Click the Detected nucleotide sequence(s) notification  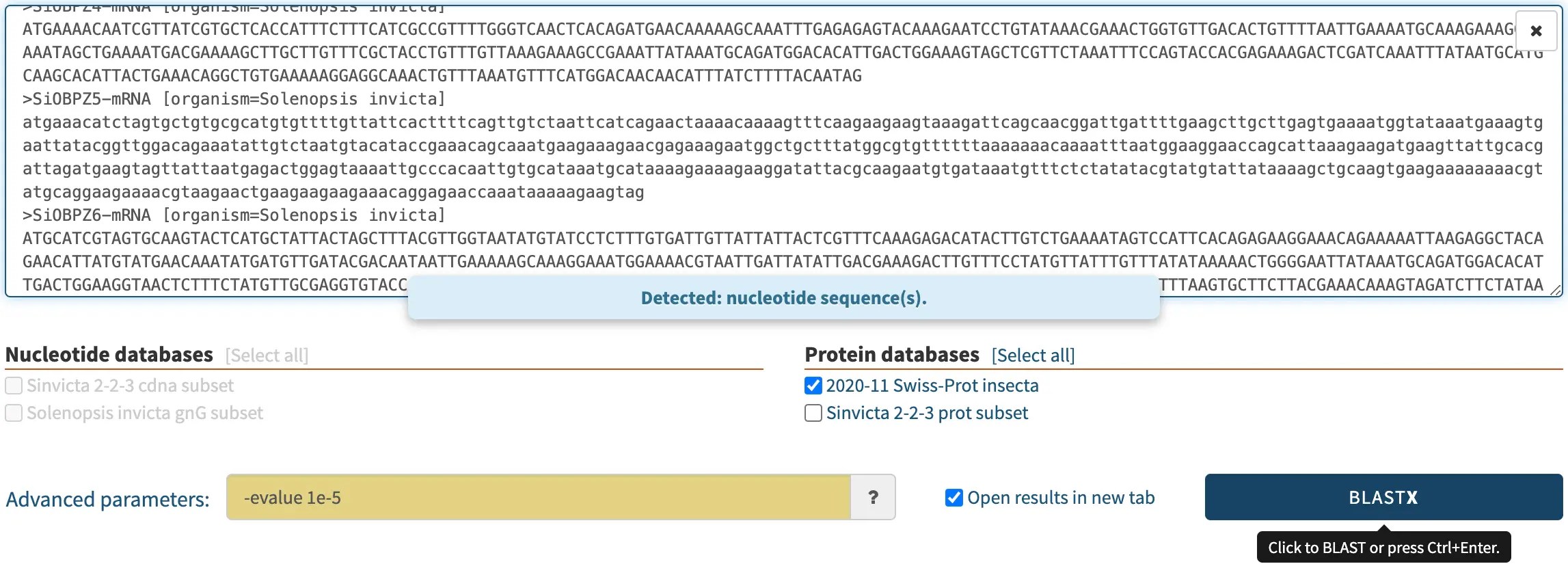[x=783, y=298]
